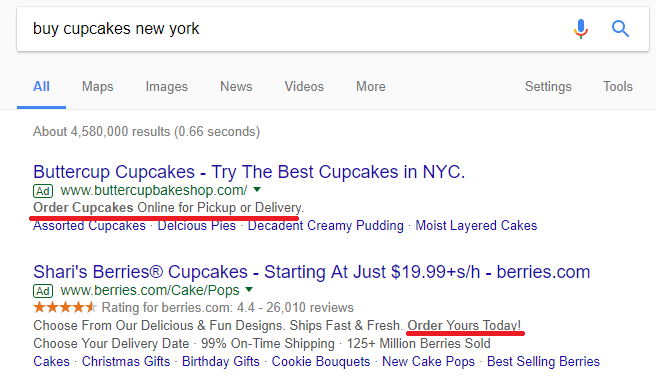Open the Shari's Berries Cupcakes ad headline
Image resolution: width=656 pixels, height=382 pixels.
point(312,272)
